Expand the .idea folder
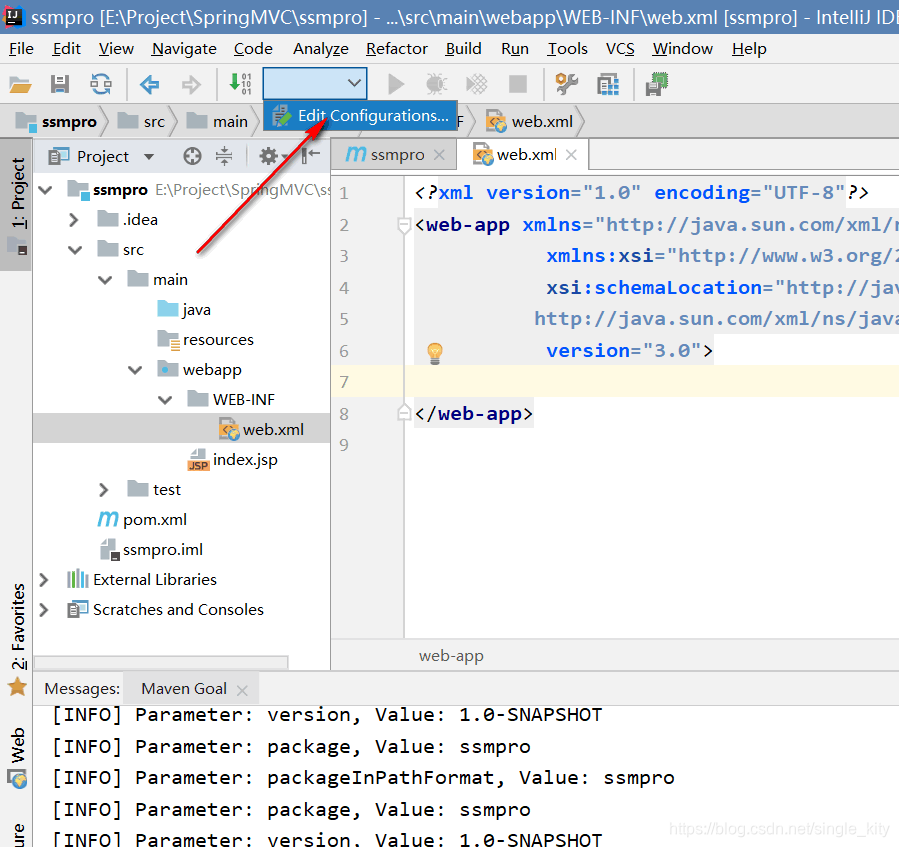 (x=73, y=220)
